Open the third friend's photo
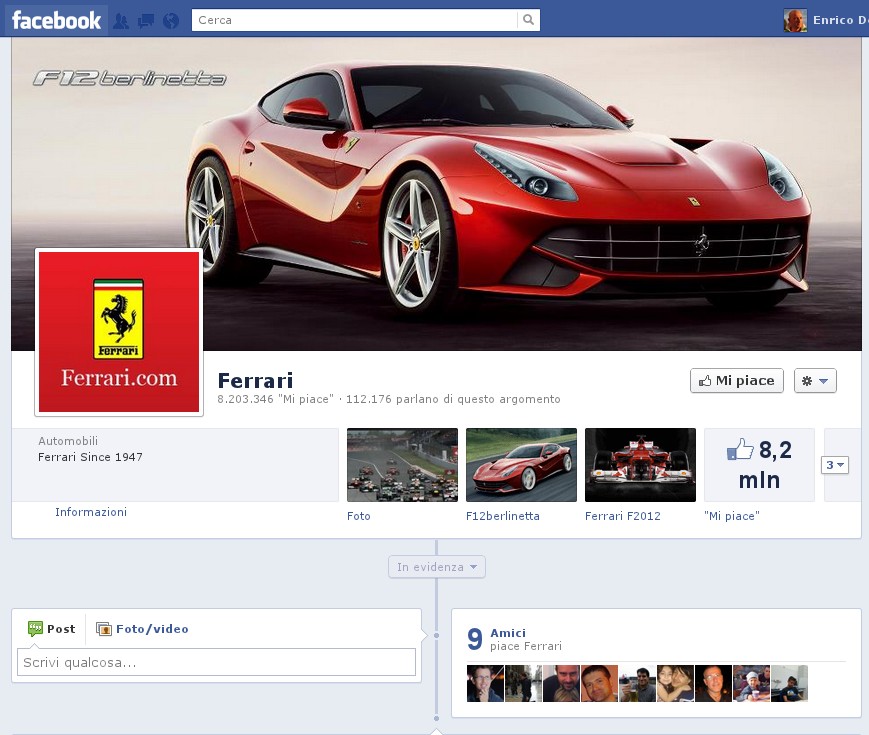Image resolution: width=869 pixels, height=735 pixels. (561, 683)
